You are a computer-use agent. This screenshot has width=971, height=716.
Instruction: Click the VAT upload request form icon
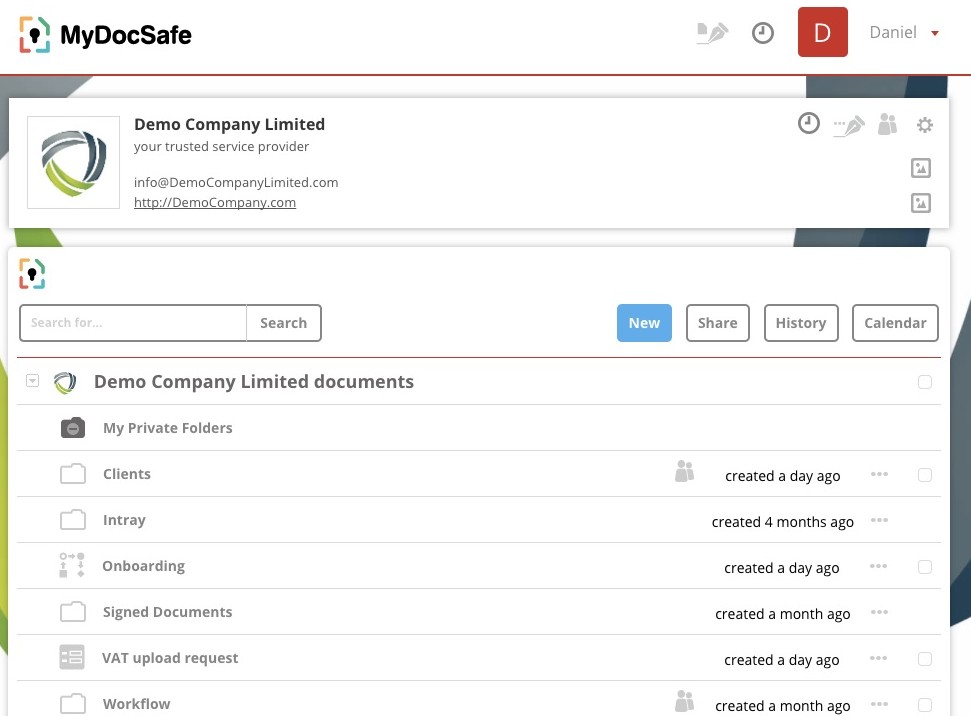click(71, 657)
